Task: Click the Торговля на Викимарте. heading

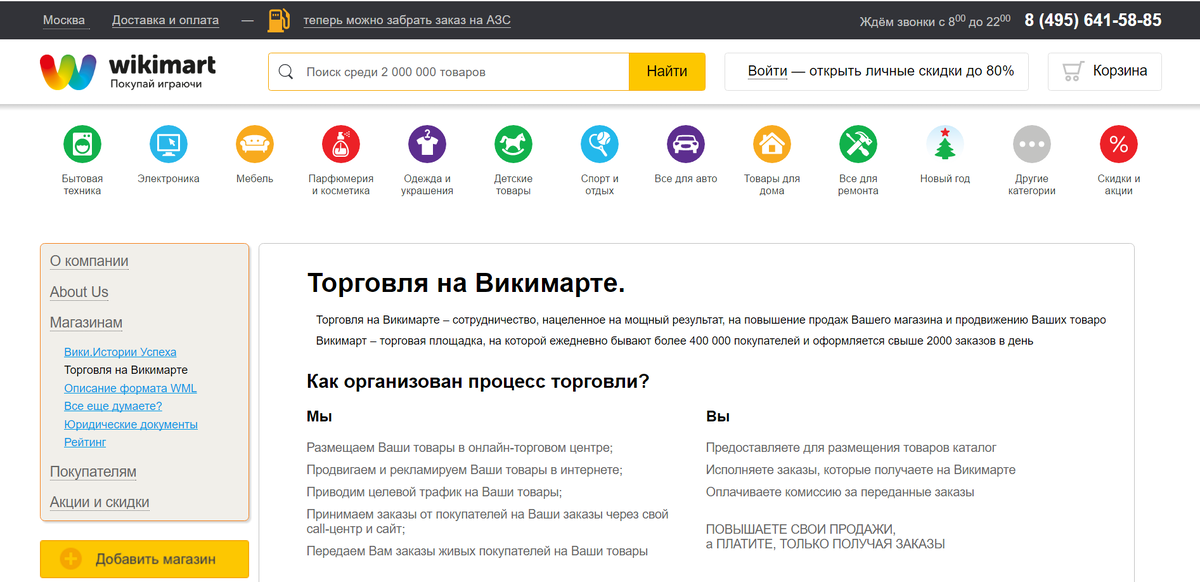Action: click(x=466, y=283)
